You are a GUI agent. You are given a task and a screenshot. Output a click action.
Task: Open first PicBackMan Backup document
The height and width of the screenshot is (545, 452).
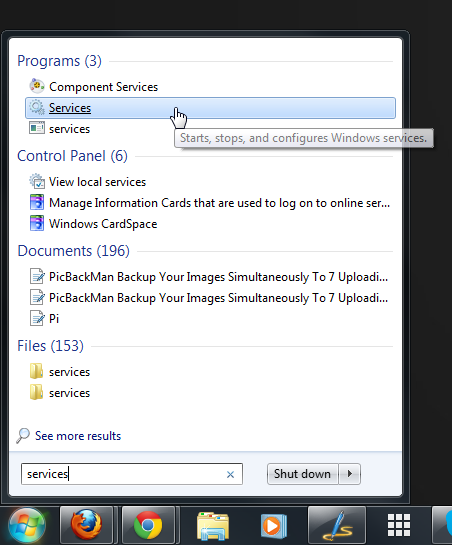click(x=210, y=277)
